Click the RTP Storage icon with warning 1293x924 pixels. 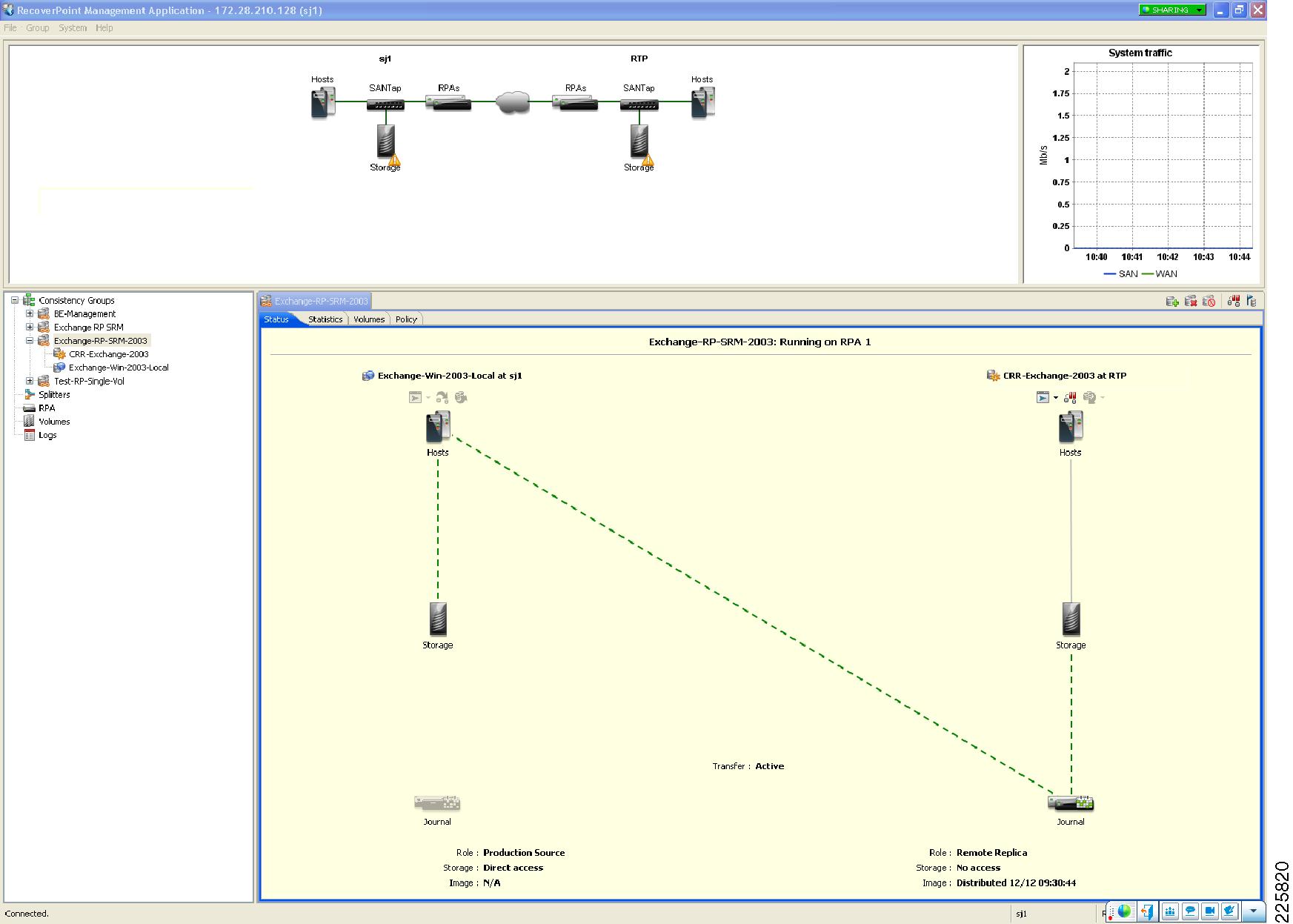tap(640, 142)
